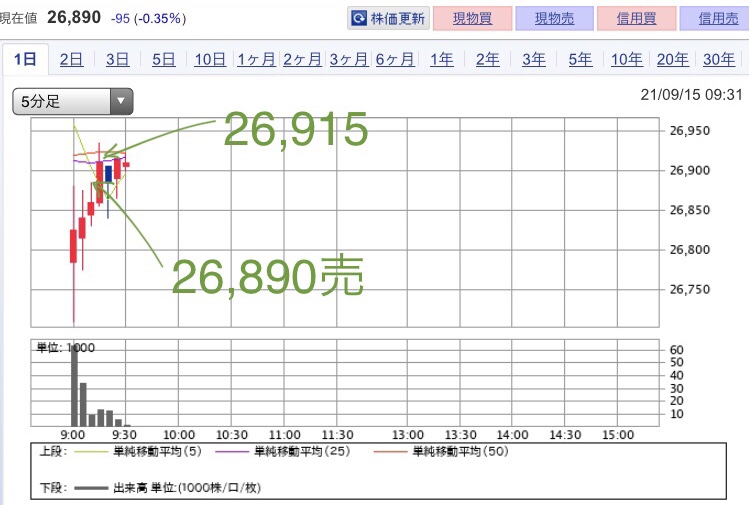Open the 5分足 interval dropdown
Viewport: 749px width, 505px height.
(72, 101)
